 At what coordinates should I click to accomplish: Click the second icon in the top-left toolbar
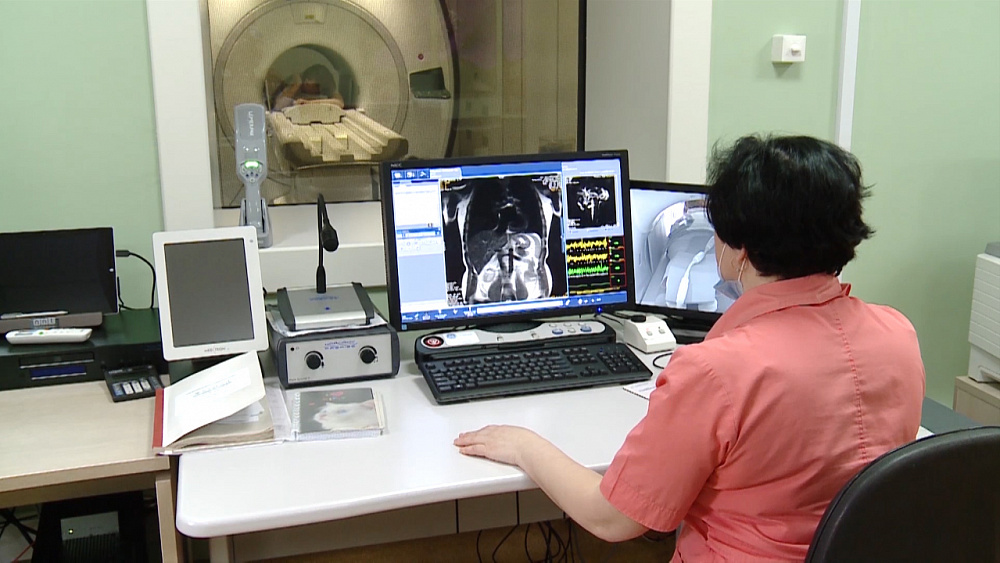410,174
